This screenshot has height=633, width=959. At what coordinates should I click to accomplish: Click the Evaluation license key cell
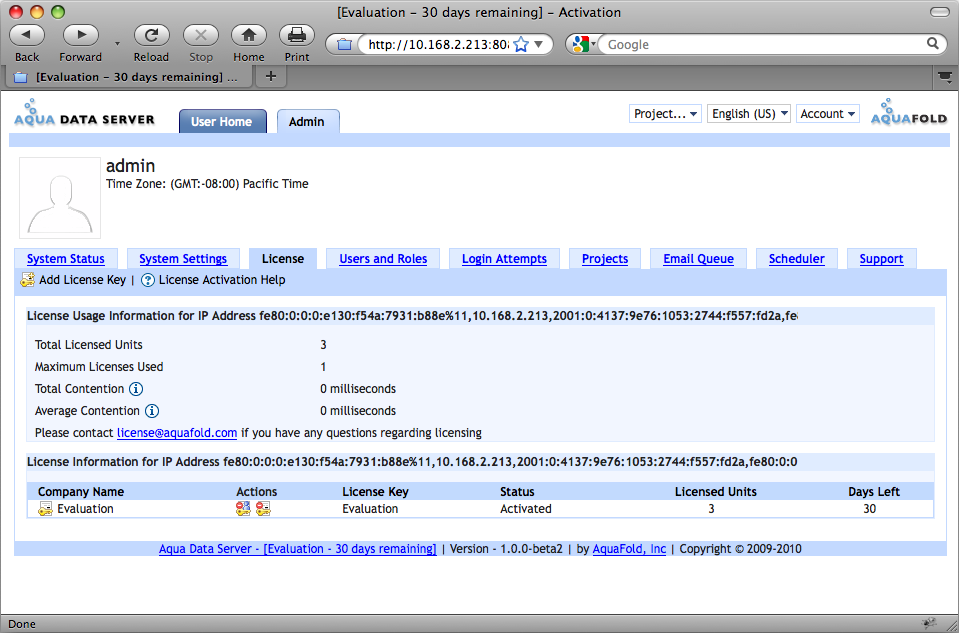370,509
